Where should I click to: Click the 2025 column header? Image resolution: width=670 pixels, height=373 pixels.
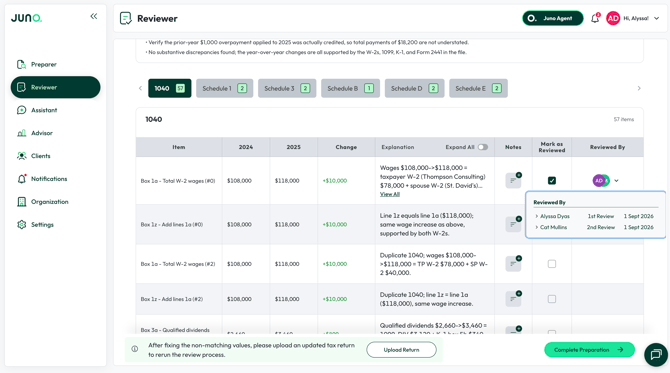[x=294, y=147]
